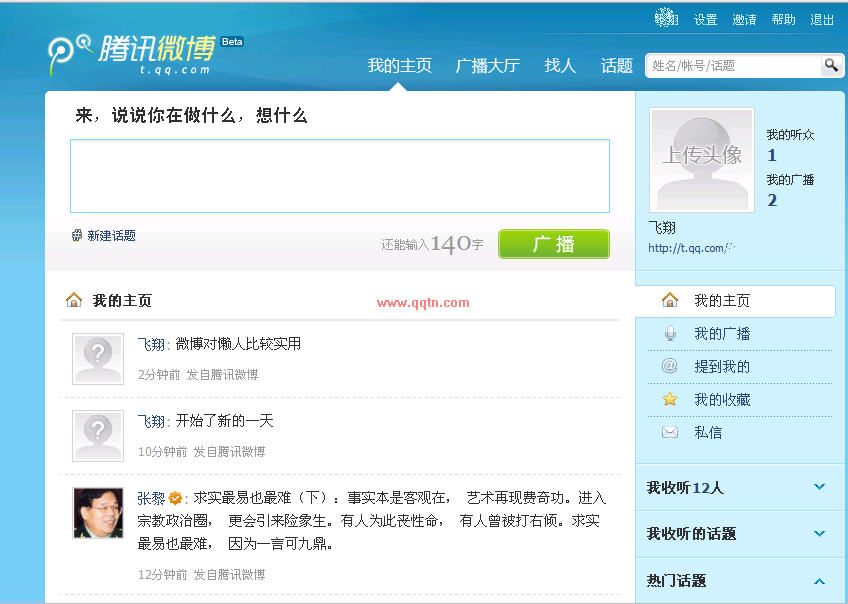848x604 pixels.
Task: Click the 12分钟前 timestamp
Action: click(x=162, y=574)
